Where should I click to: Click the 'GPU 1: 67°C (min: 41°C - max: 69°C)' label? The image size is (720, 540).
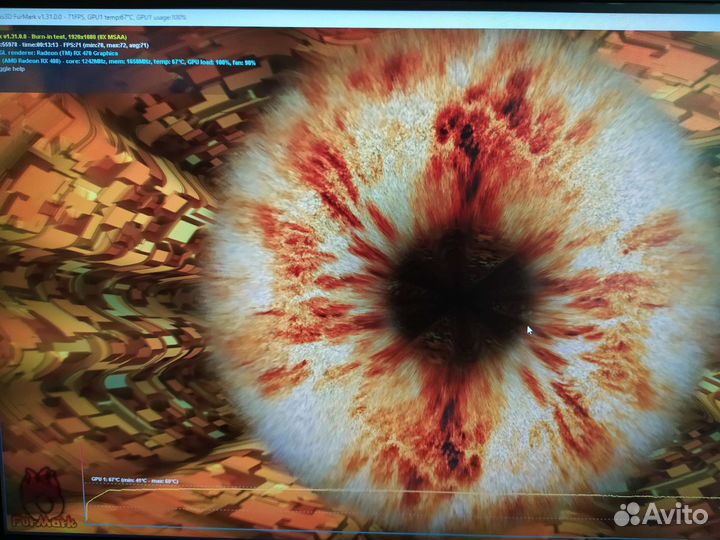134,480
